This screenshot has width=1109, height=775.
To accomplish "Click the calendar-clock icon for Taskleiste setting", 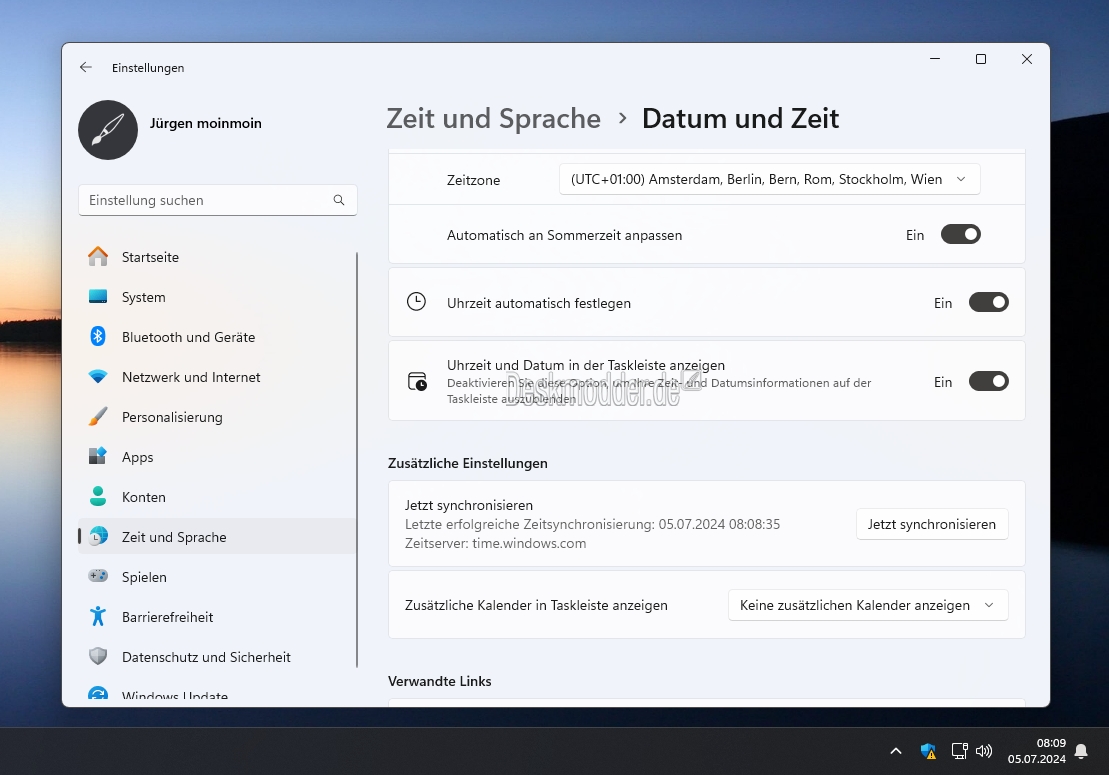I will click(x=417, y=381).
